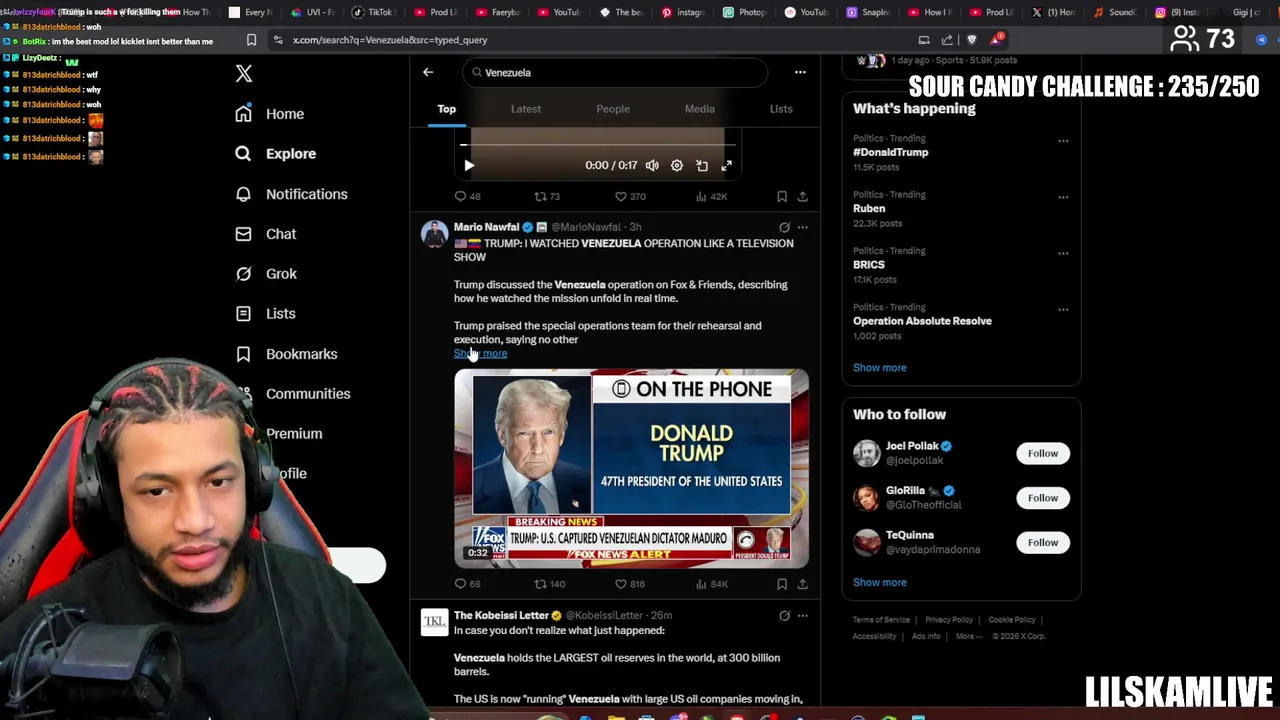Open the #DonaldTrump trending topic
The height and width of the screenshot is (720, 1280).
pos(890,152)
